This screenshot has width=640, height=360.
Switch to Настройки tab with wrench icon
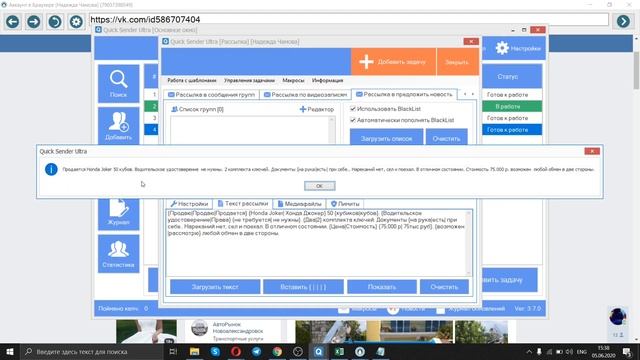click(189, 204)
